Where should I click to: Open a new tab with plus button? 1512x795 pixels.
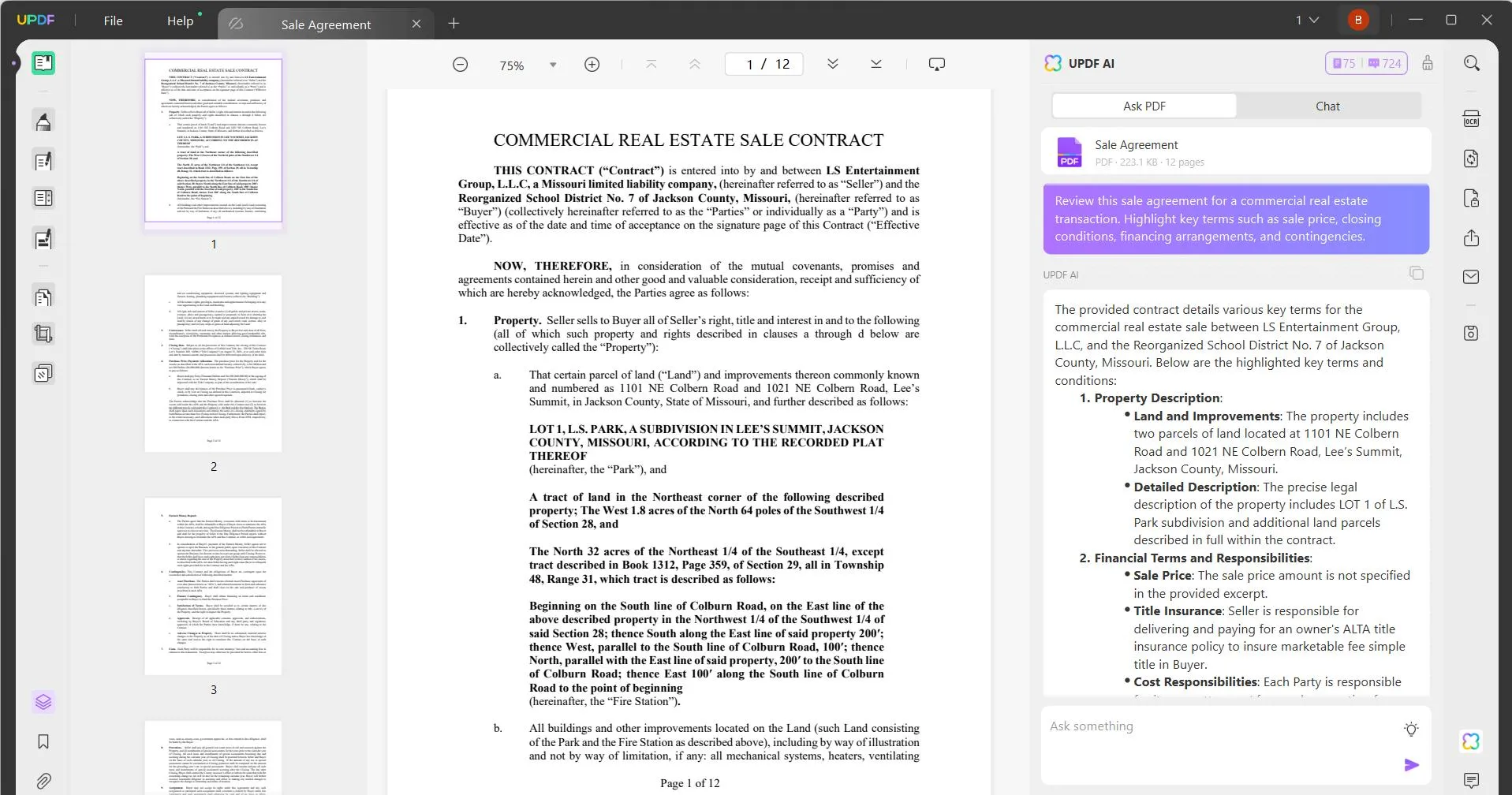454,24
